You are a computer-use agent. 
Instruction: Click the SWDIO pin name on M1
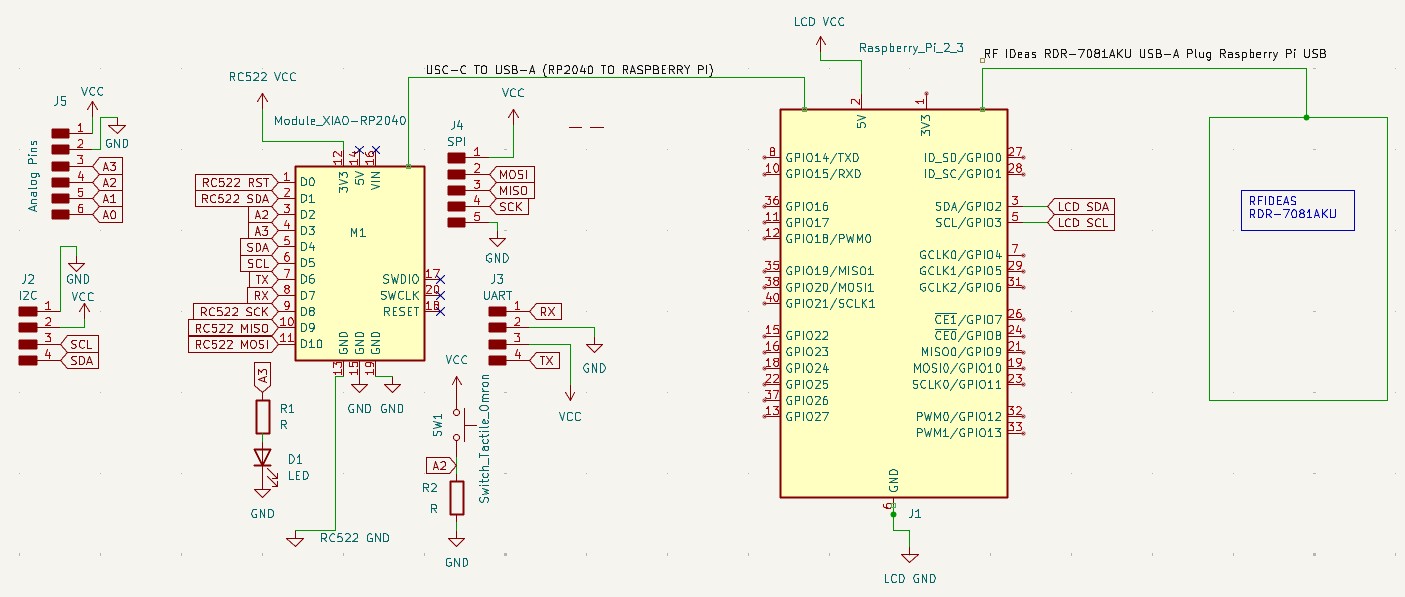pos(400,279)
